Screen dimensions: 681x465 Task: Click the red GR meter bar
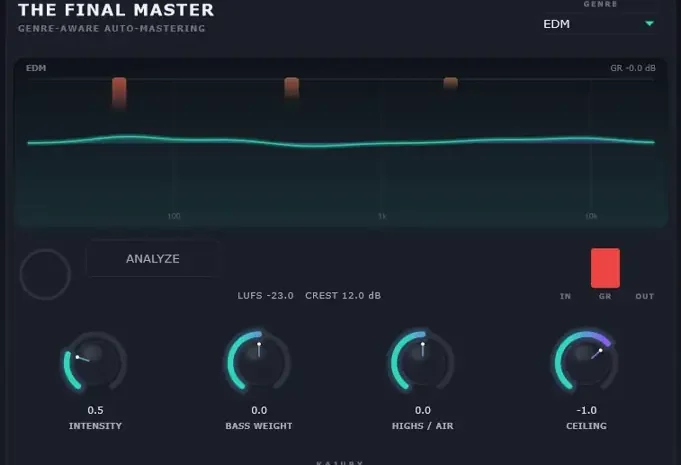tap(605, 268)
